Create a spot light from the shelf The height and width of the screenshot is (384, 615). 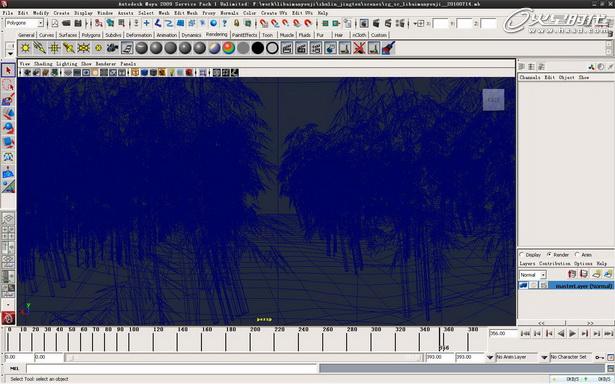[69, 48]
